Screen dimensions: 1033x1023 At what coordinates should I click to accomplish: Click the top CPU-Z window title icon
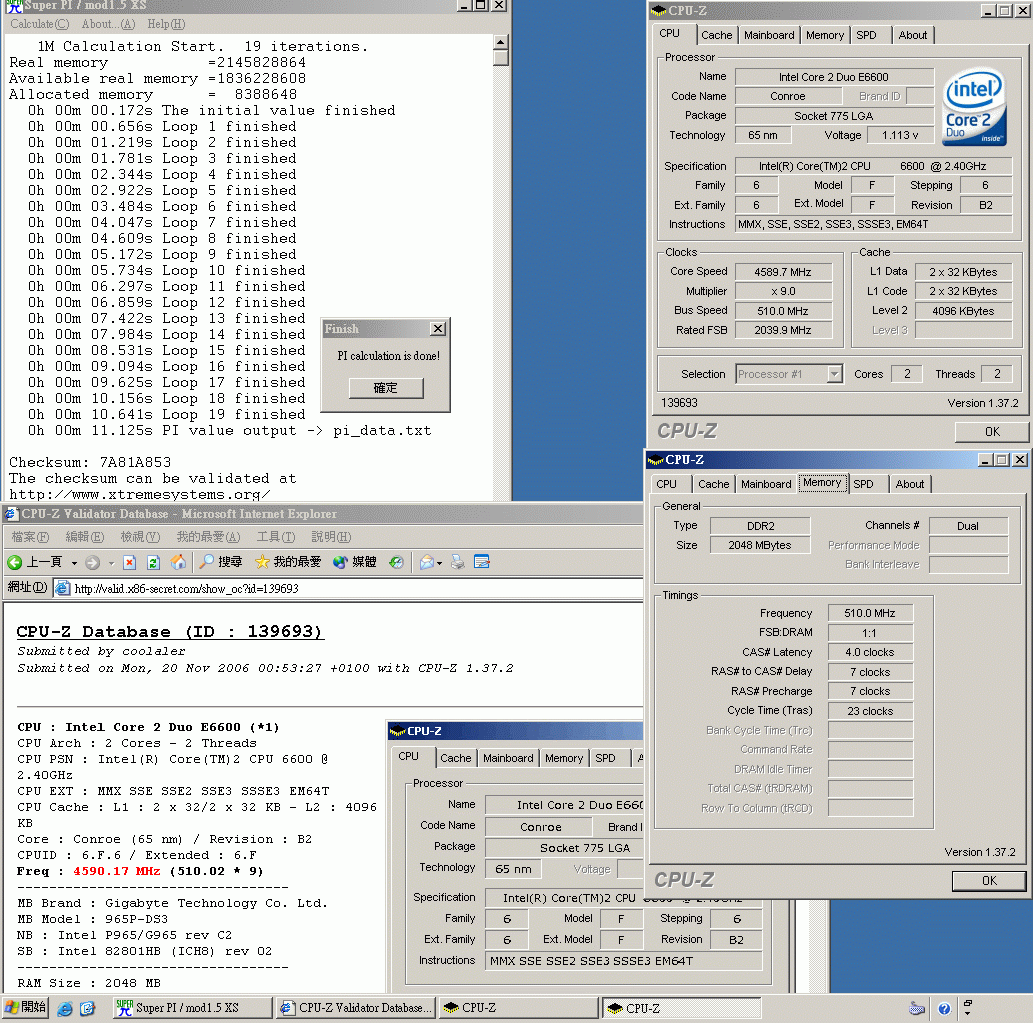coord(659,11)
